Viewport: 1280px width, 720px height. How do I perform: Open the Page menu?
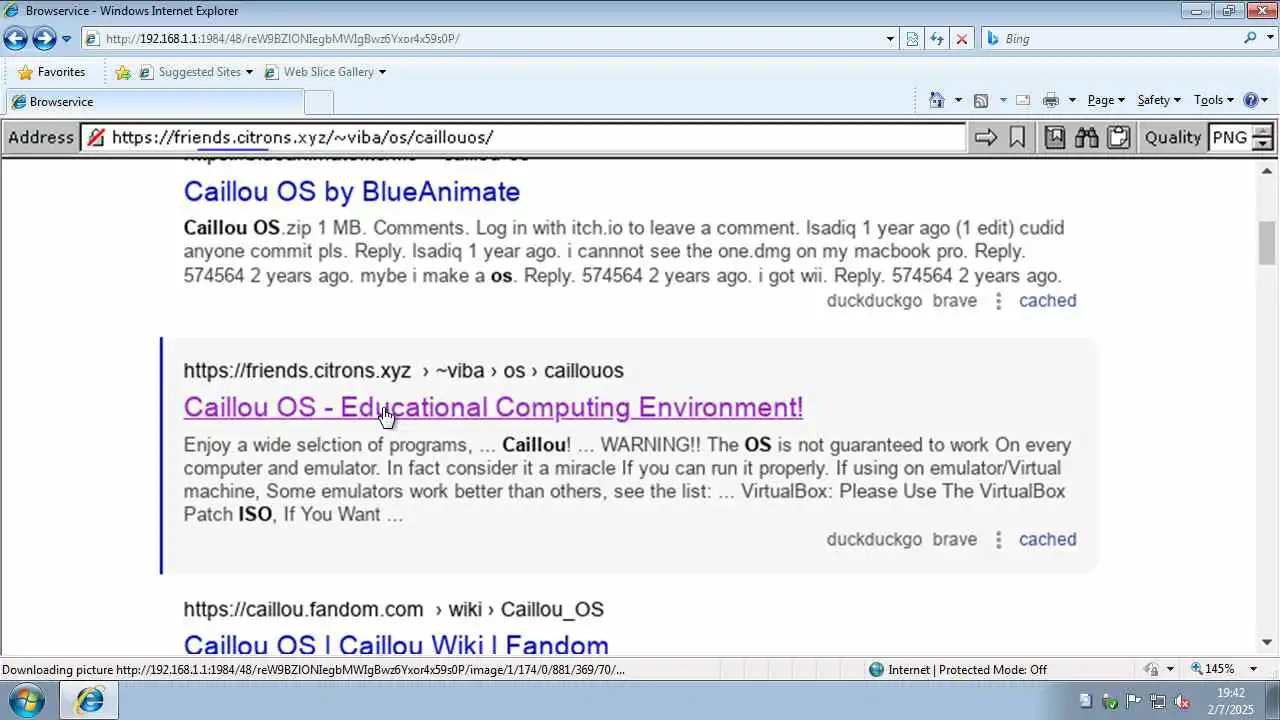[x=1106, y=100]
